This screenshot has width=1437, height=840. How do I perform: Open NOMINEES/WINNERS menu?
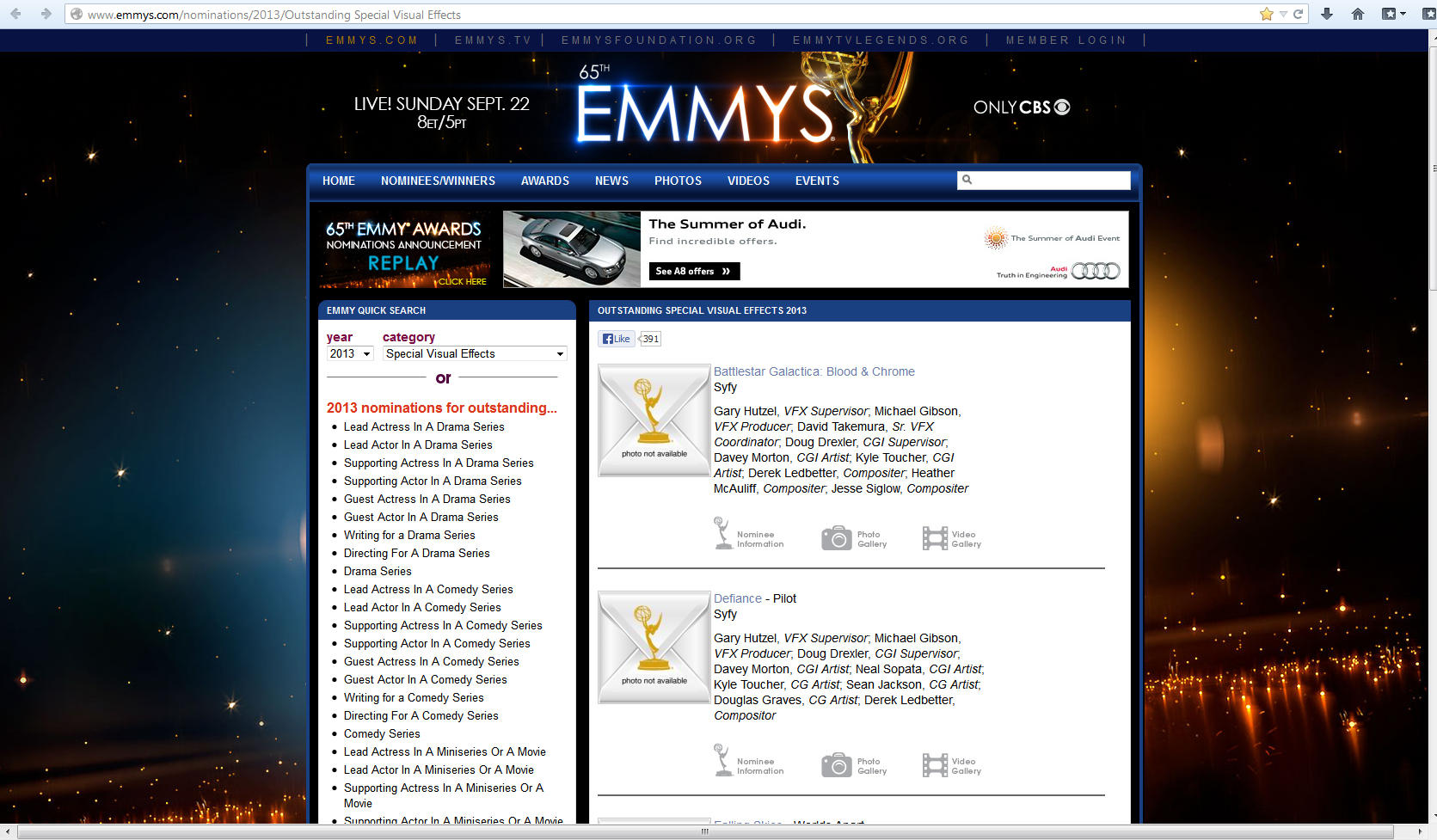[x=438, y=181]
